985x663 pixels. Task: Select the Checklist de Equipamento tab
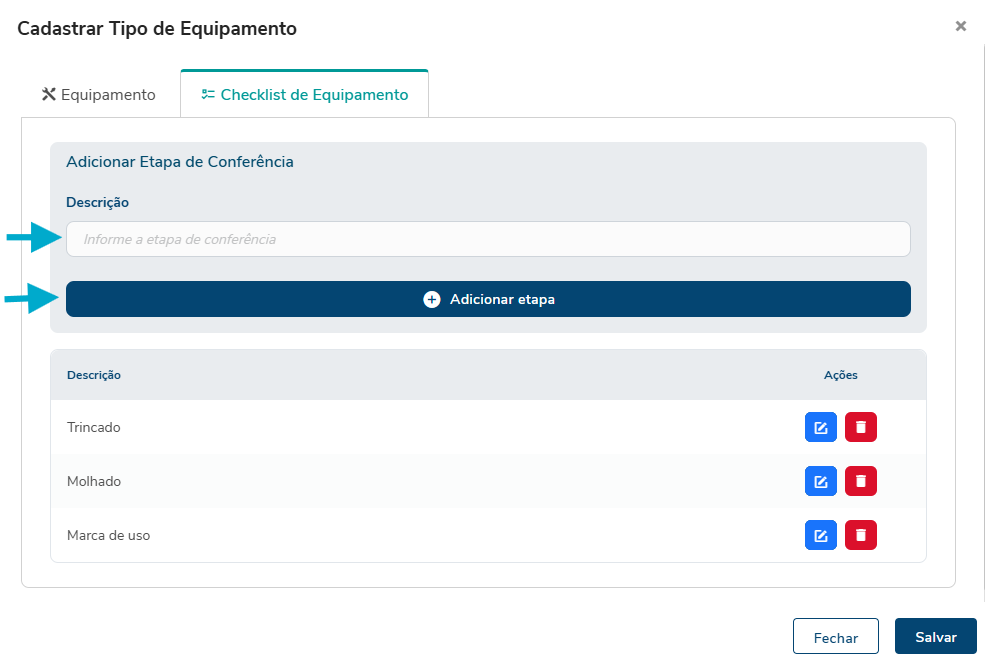[x=305, y=95]
